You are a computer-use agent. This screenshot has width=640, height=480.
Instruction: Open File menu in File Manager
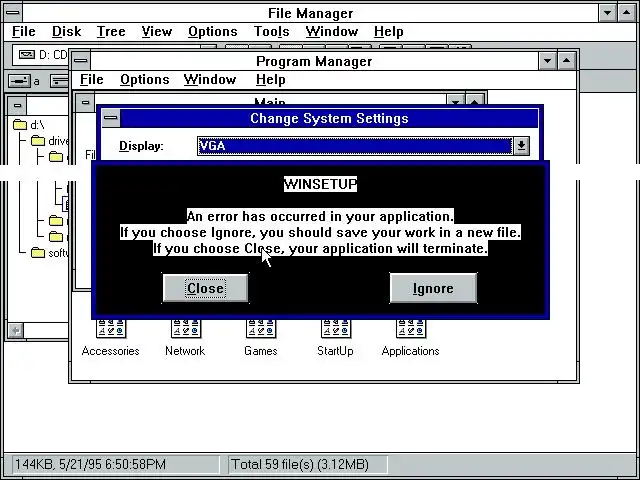[24, 31]
